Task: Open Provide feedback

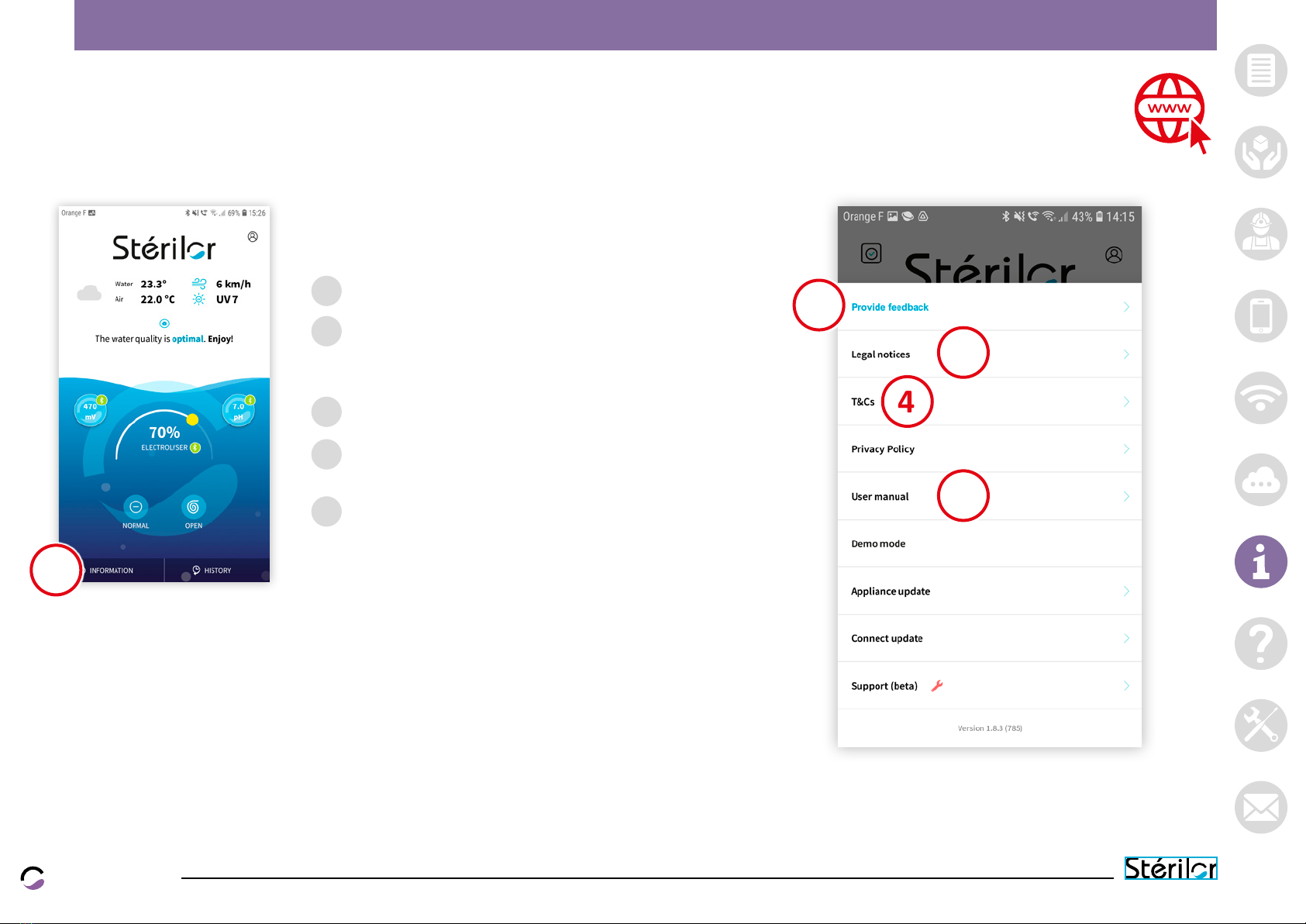Action: [x=990, y=307]
